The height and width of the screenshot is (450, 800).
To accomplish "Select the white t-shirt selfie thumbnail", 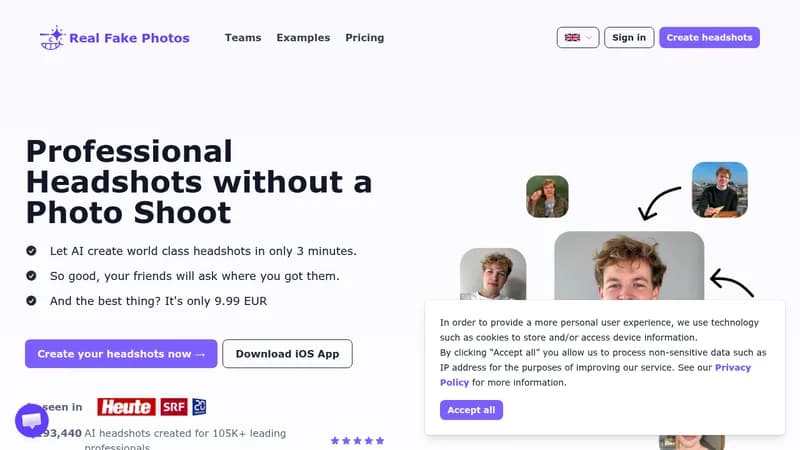I will (493, 274).
